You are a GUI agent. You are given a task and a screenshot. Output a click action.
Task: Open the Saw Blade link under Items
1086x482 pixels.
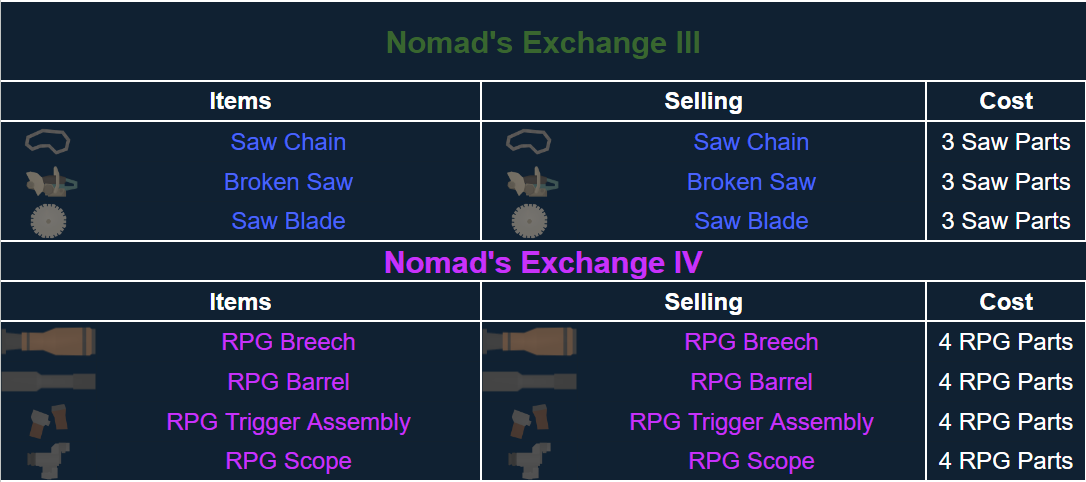click(x=288, y=221)
